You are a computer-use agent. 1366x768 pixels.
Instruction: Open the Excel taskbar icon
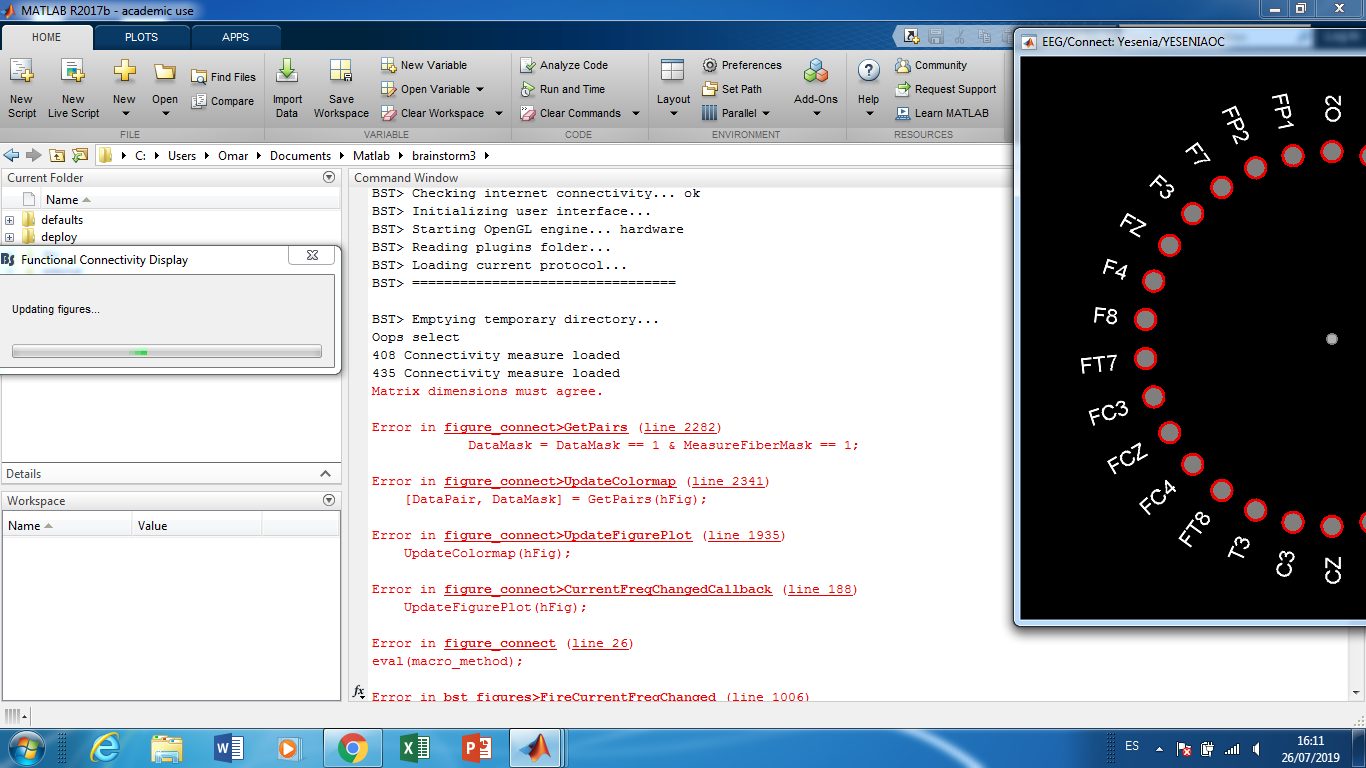pyautogui.click(x=413, y=747)
